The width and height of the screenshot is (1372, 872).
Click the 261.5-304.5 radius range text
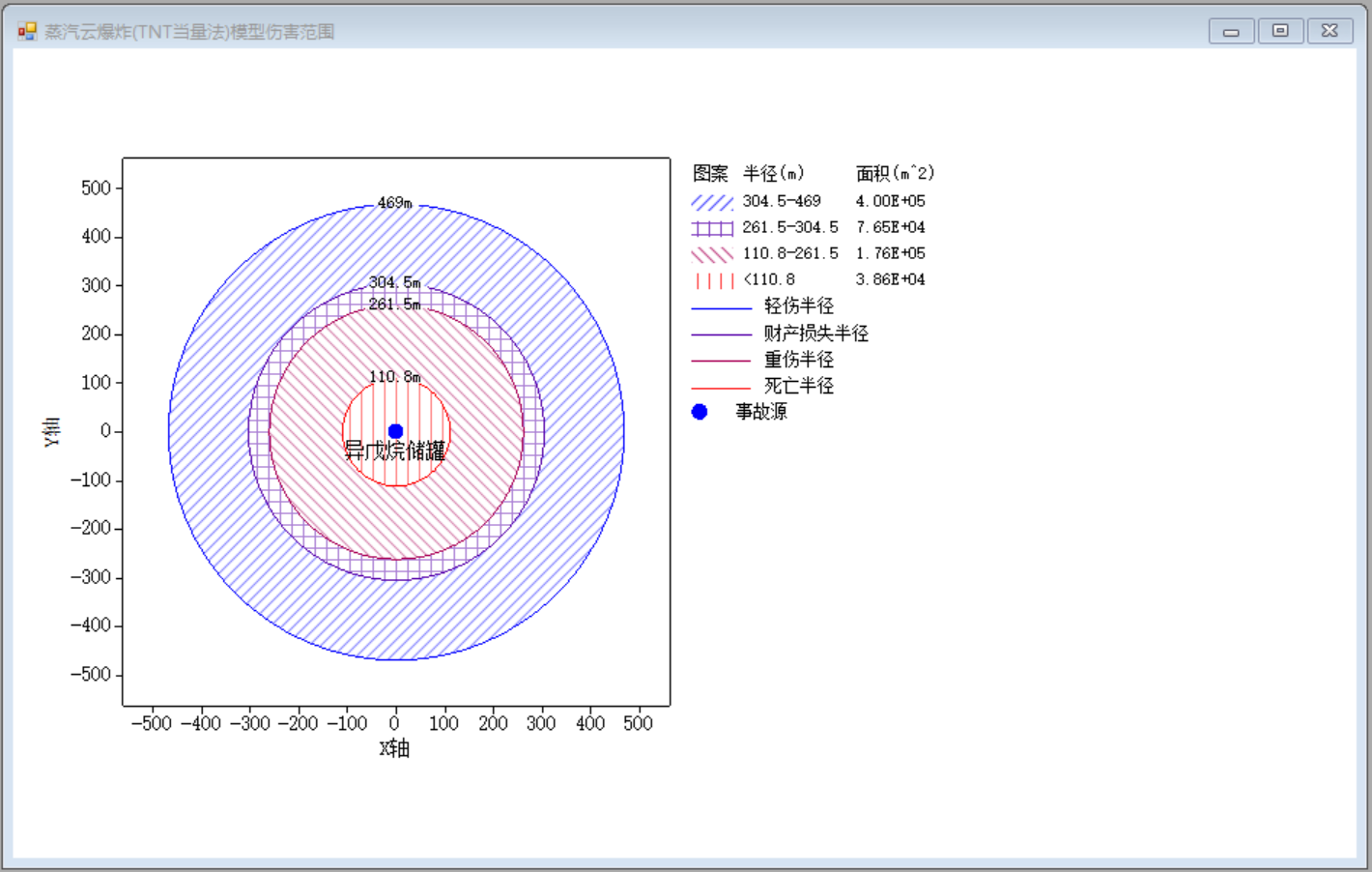point(790,227)
